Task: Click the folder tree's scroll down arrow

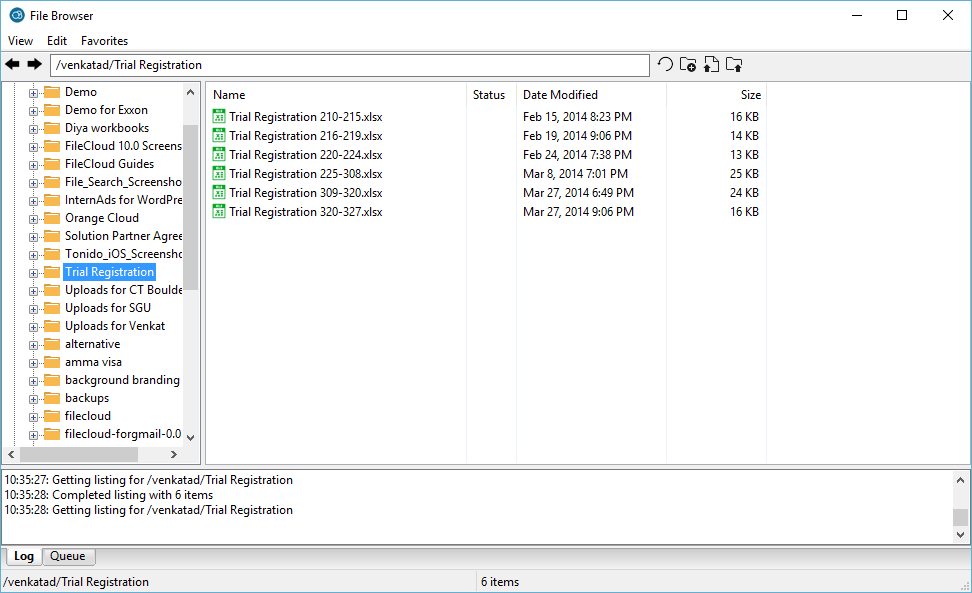Action: [190, 437]
